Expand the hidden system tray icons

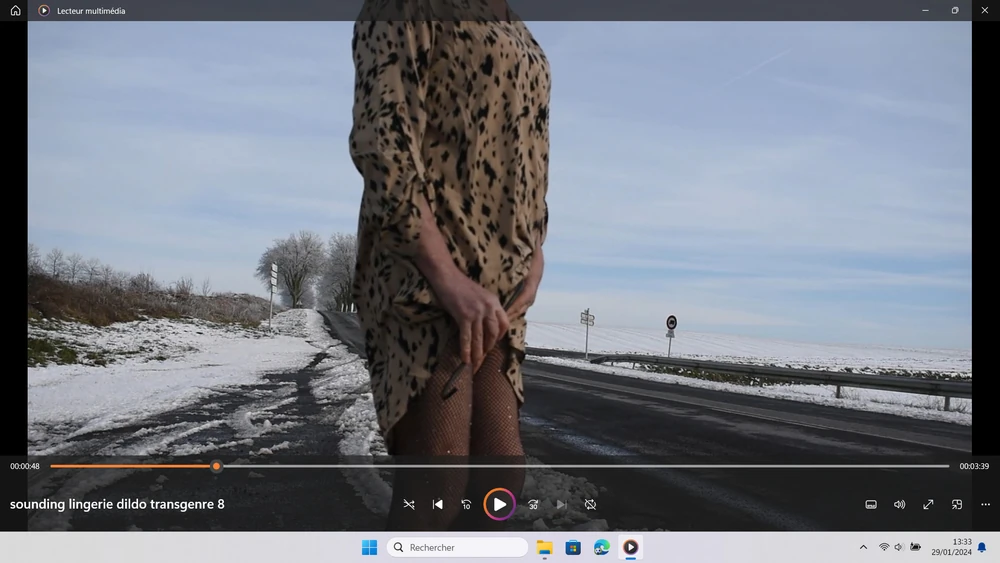863,547
